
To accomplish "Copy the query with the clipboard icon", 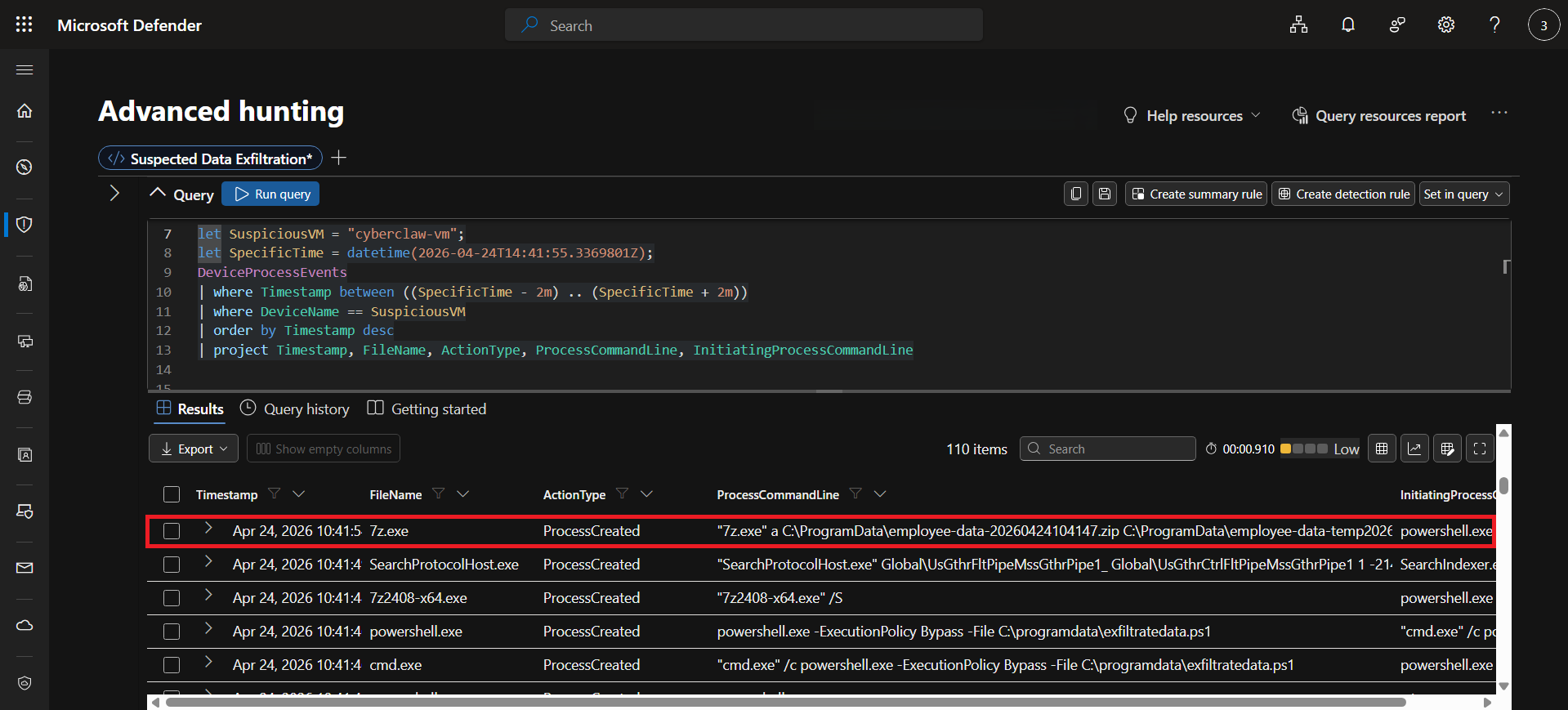I will 1076,194.
